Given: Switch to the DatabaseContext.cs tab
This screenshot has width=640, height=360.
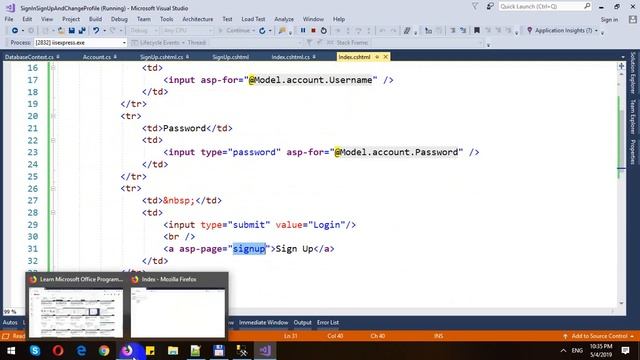Looking at the screenshot, I should [x=29, y=57].
